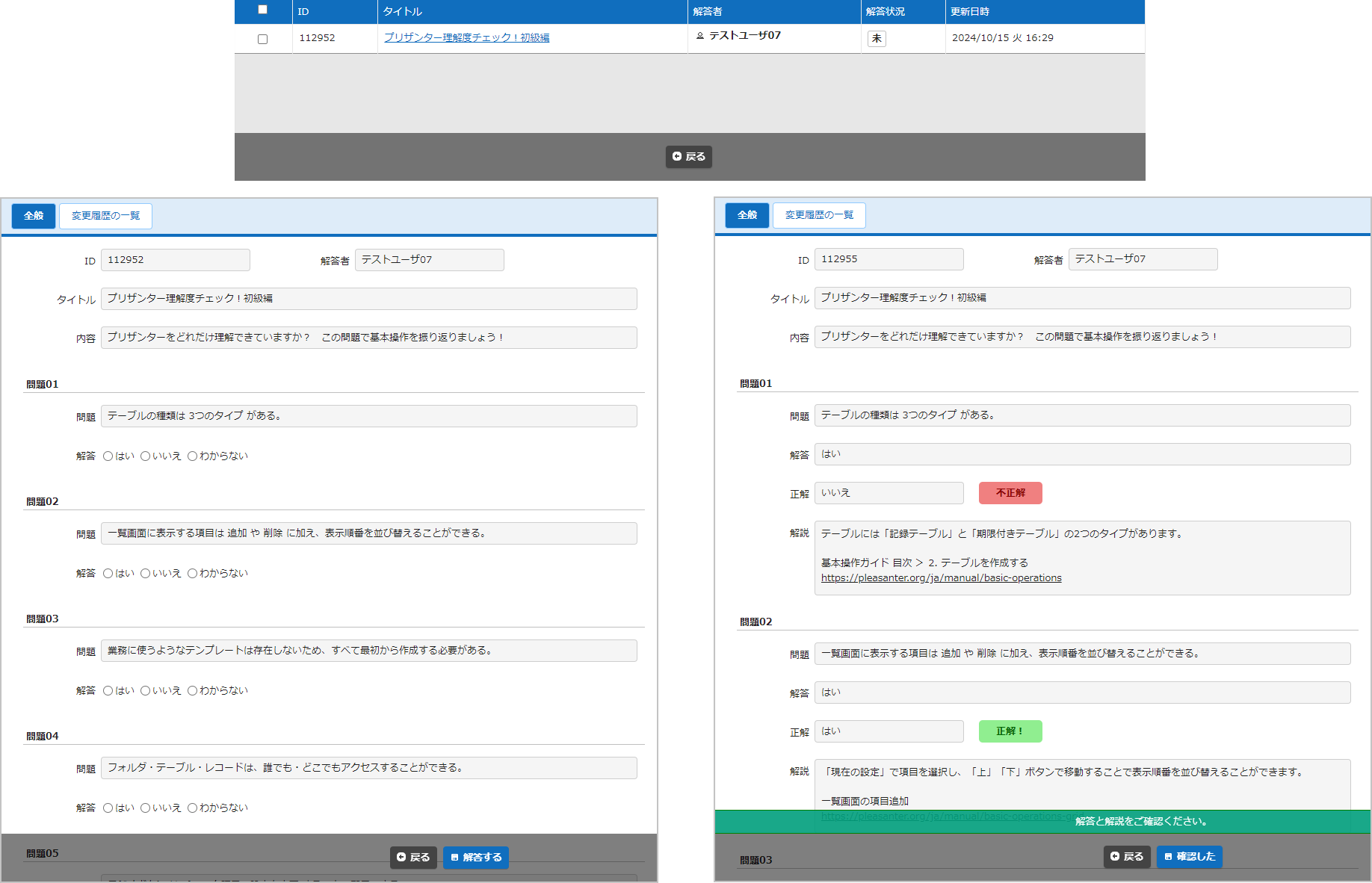Screen dimensions: 1372x883
Task: Tick the checkbox for row 112952
Action: click(262, 39)
